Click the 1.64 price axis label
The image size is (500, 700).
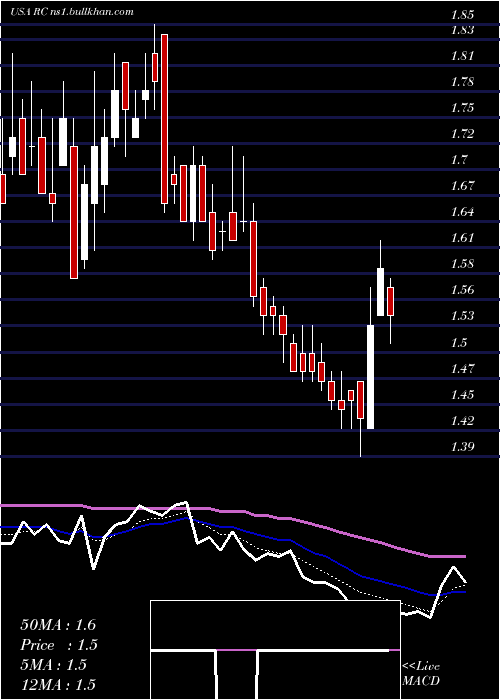click(462, 211)
